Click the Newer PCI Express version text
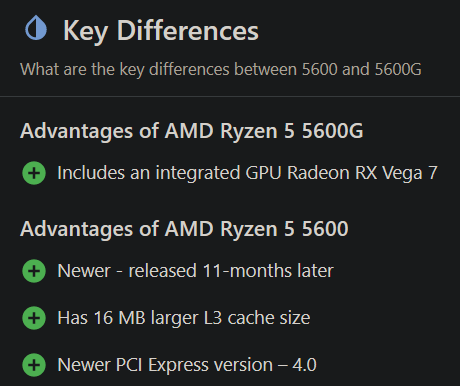The image size is (460, 386). 187,365
